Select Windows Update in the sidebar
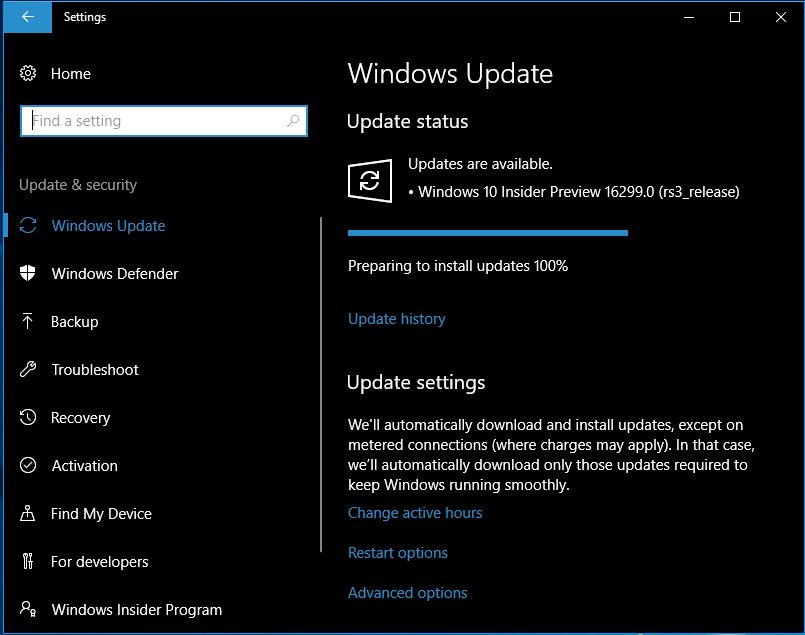Image resolution: width=805 pixels, height=635 pixels. (108, 226)
